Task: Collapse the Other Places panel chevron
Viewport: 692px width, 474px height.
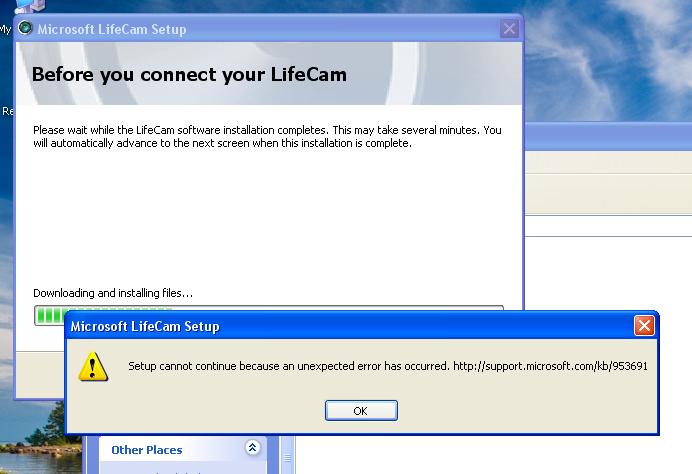Action: pyautogui.click(x=252, y=448)
